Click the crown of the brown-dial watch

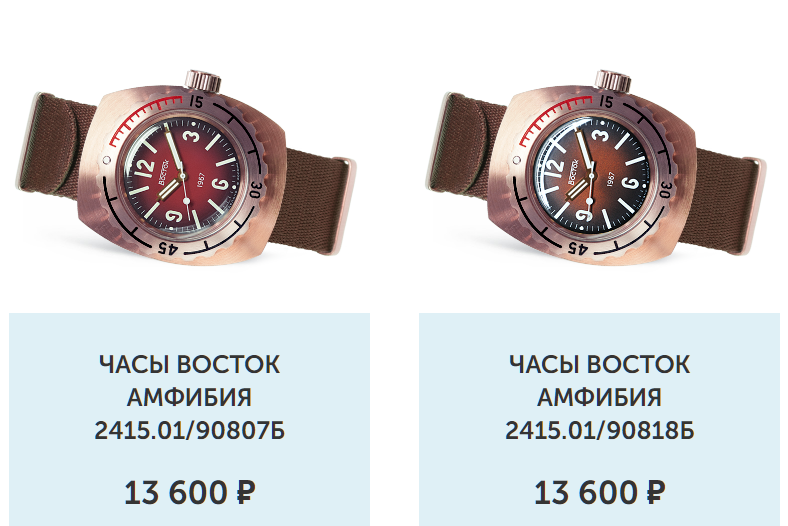612,80
